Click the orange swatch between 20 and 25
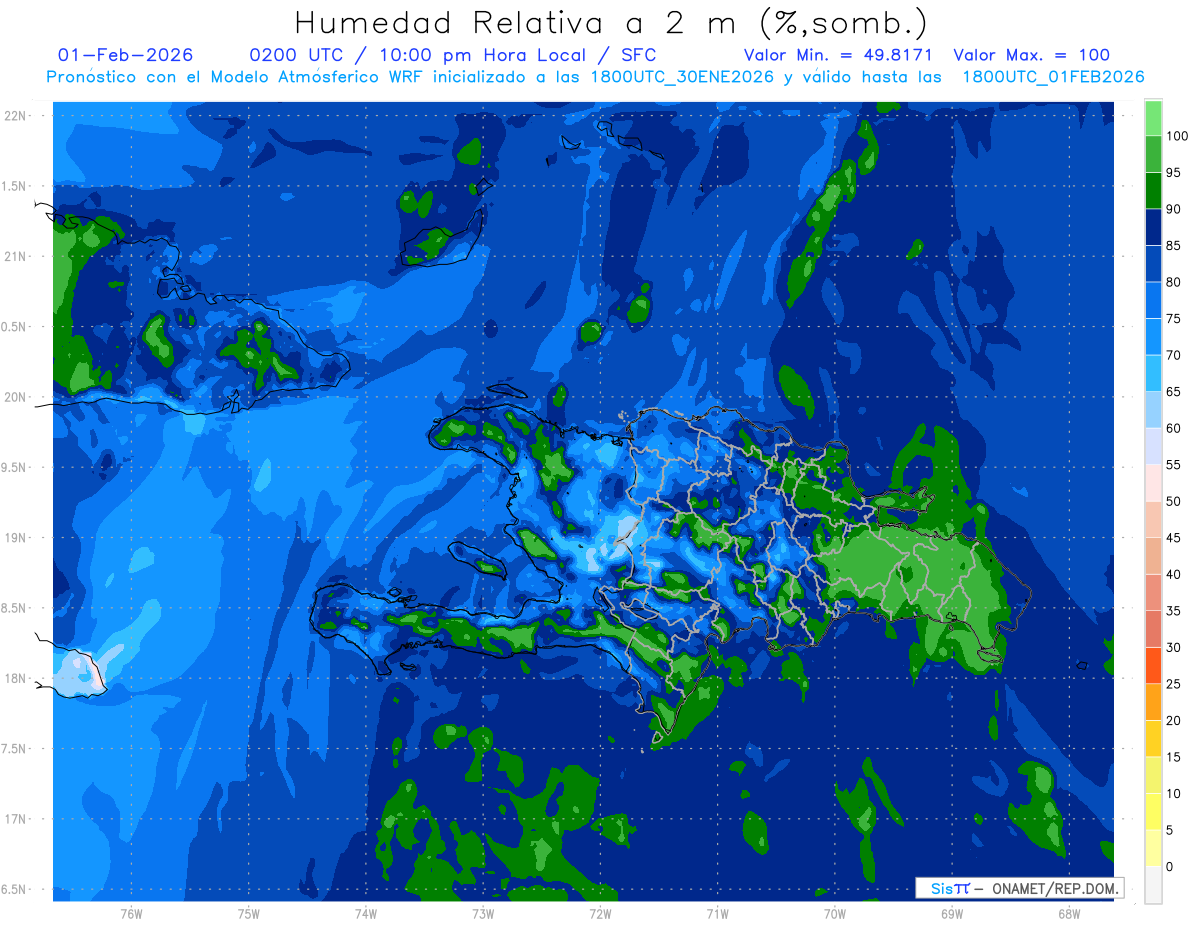The width and height of the screenshot is (1200, 927). click(1153, 702)
